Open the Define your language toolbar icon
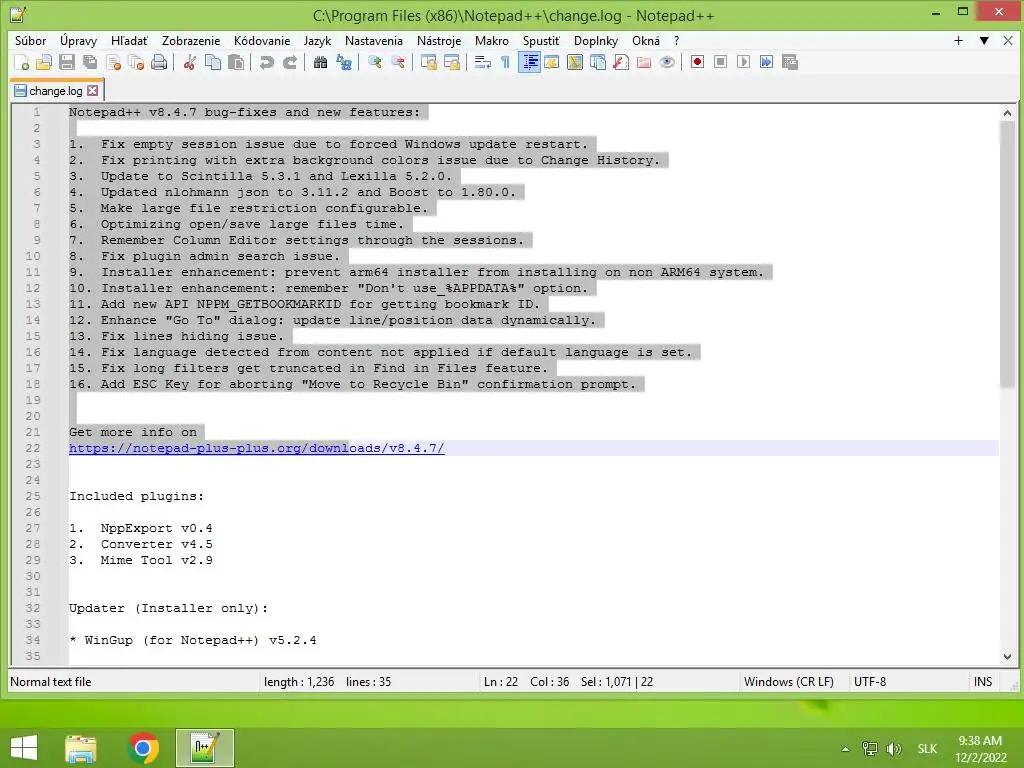The image size is (1024, 768). coord(552,62)
